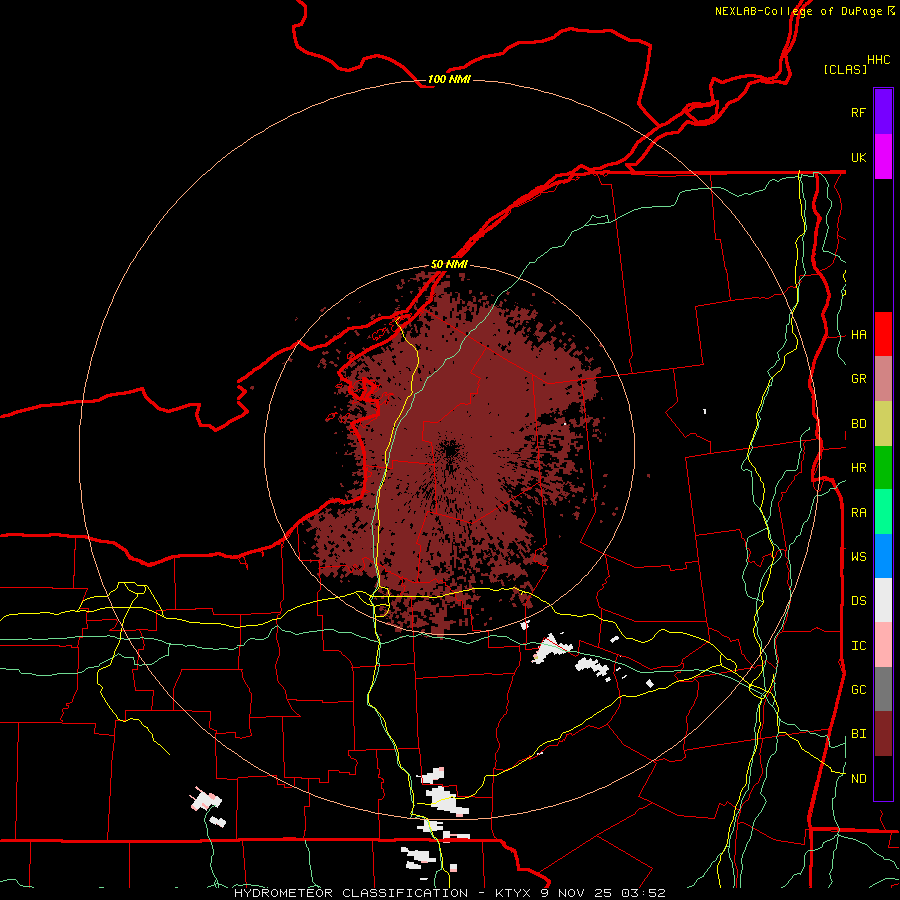Click the DS white legend color swatch

pos(883,600)
